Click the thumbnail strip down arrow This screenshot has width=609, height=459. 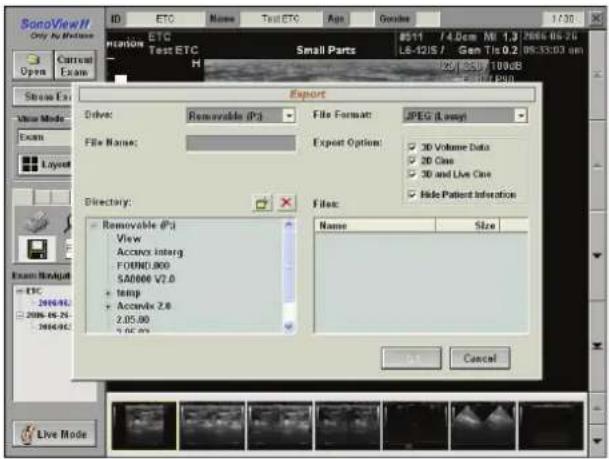point(597,440)
